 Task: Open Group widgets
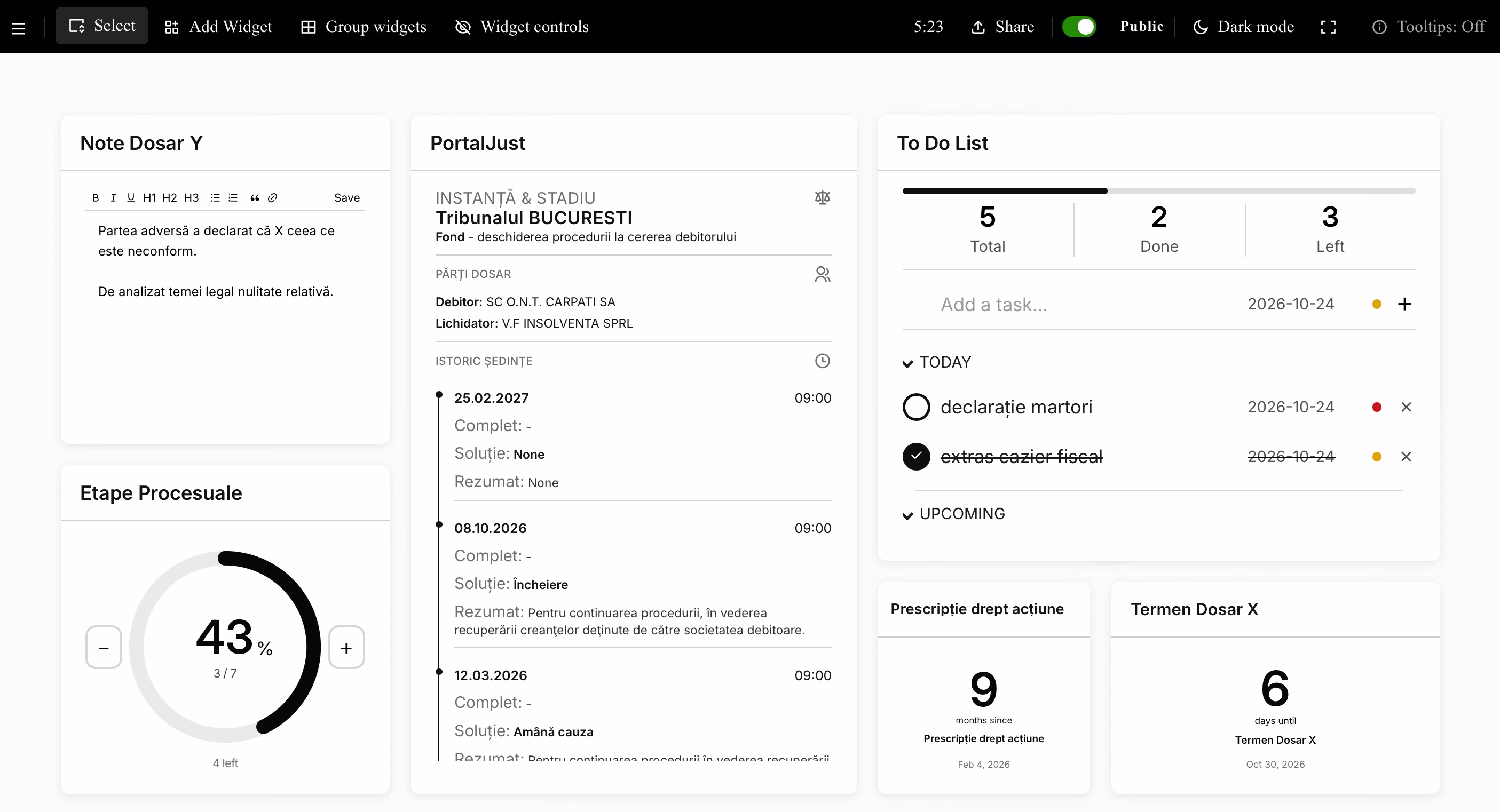(364, 27)
